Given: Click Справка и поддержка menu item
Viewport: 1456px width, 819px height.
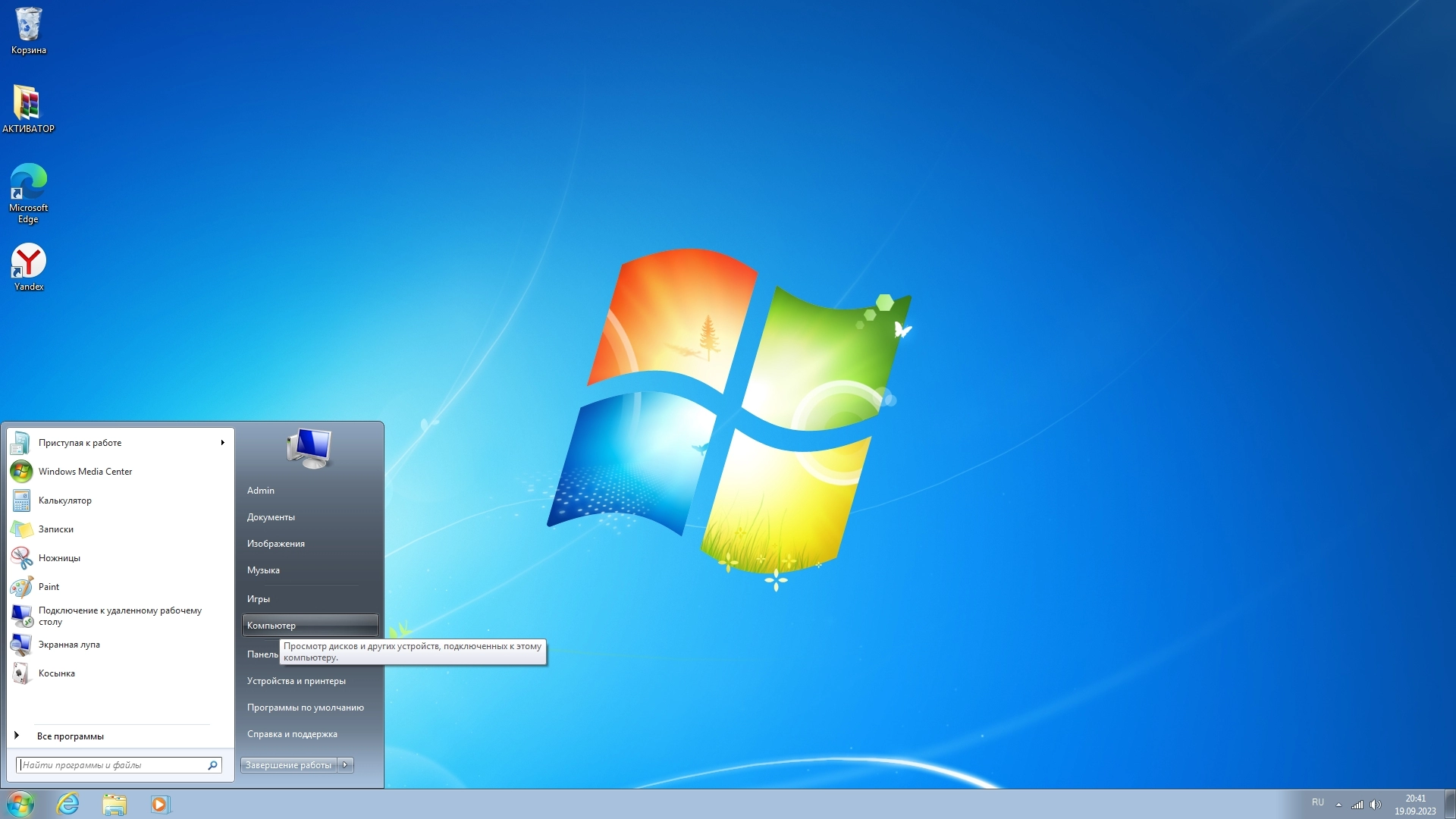Looking at the screenshot, I should click(292, 733).
